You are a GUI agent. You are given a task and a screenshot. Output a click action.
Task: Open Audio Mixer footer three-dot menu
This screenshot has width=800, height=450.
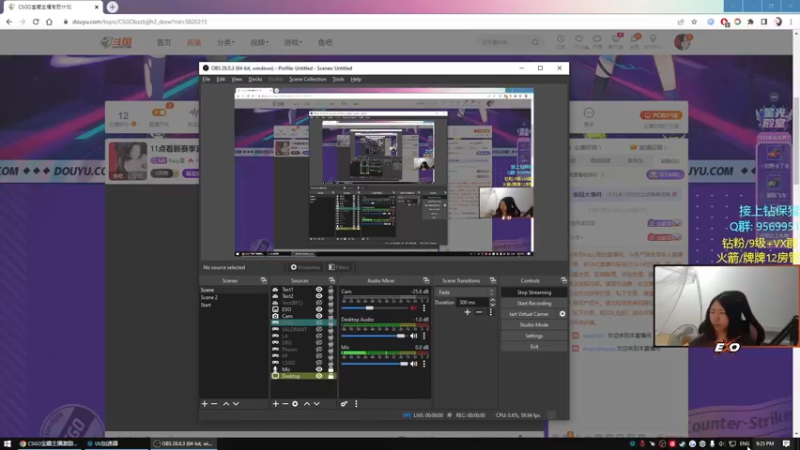(356, 404)
